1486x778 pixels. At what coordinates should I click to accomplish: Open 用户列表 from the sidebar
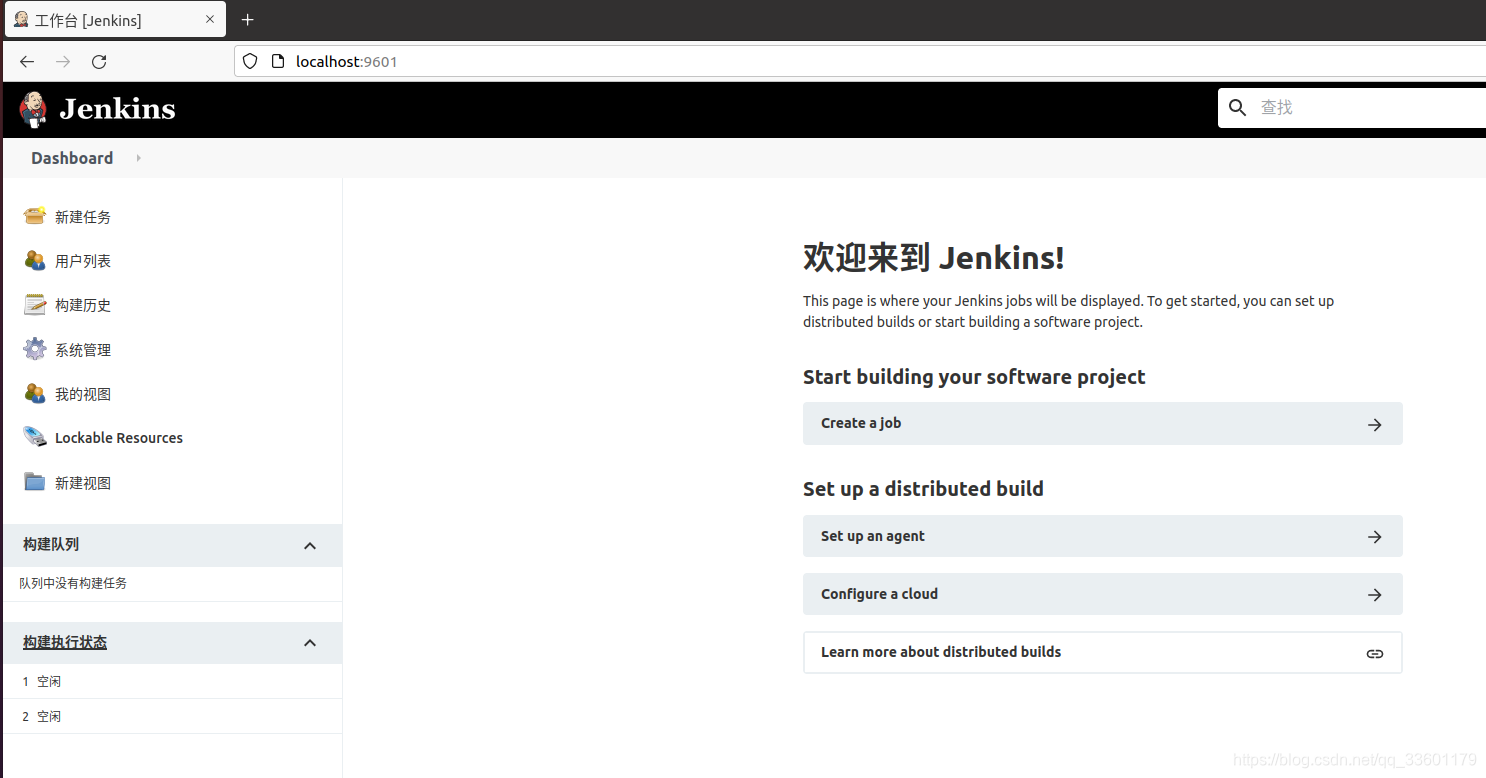[83, 261]
